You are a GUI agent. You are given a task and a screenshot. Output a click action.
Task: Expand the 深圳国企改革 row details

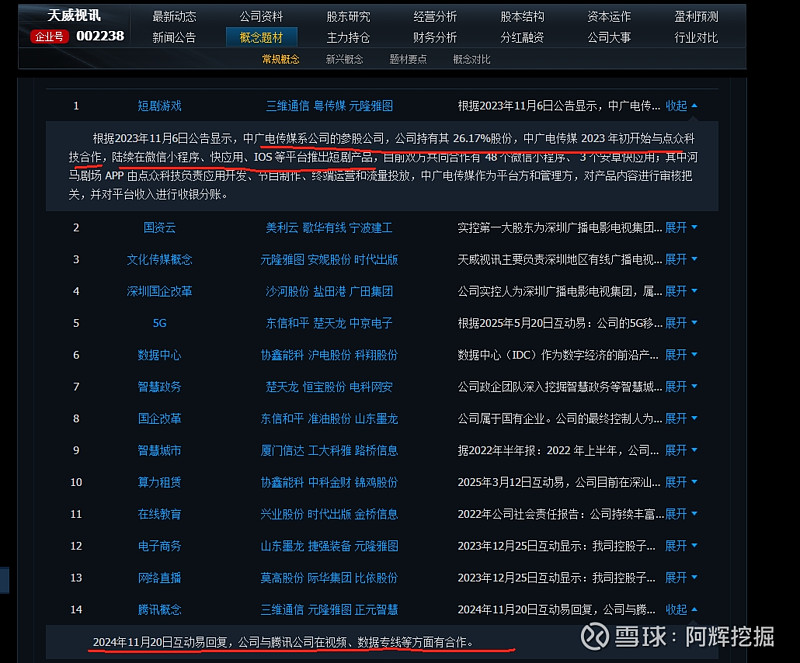(x=681, y=291)
